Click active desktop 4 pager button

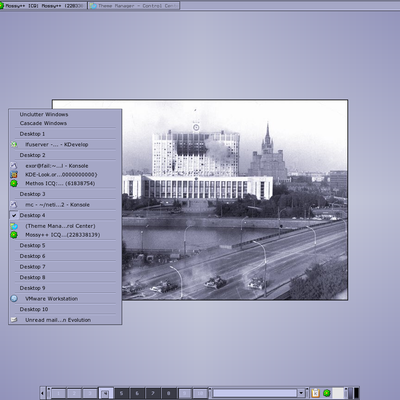pyautogui.click(x=106, y=393)
